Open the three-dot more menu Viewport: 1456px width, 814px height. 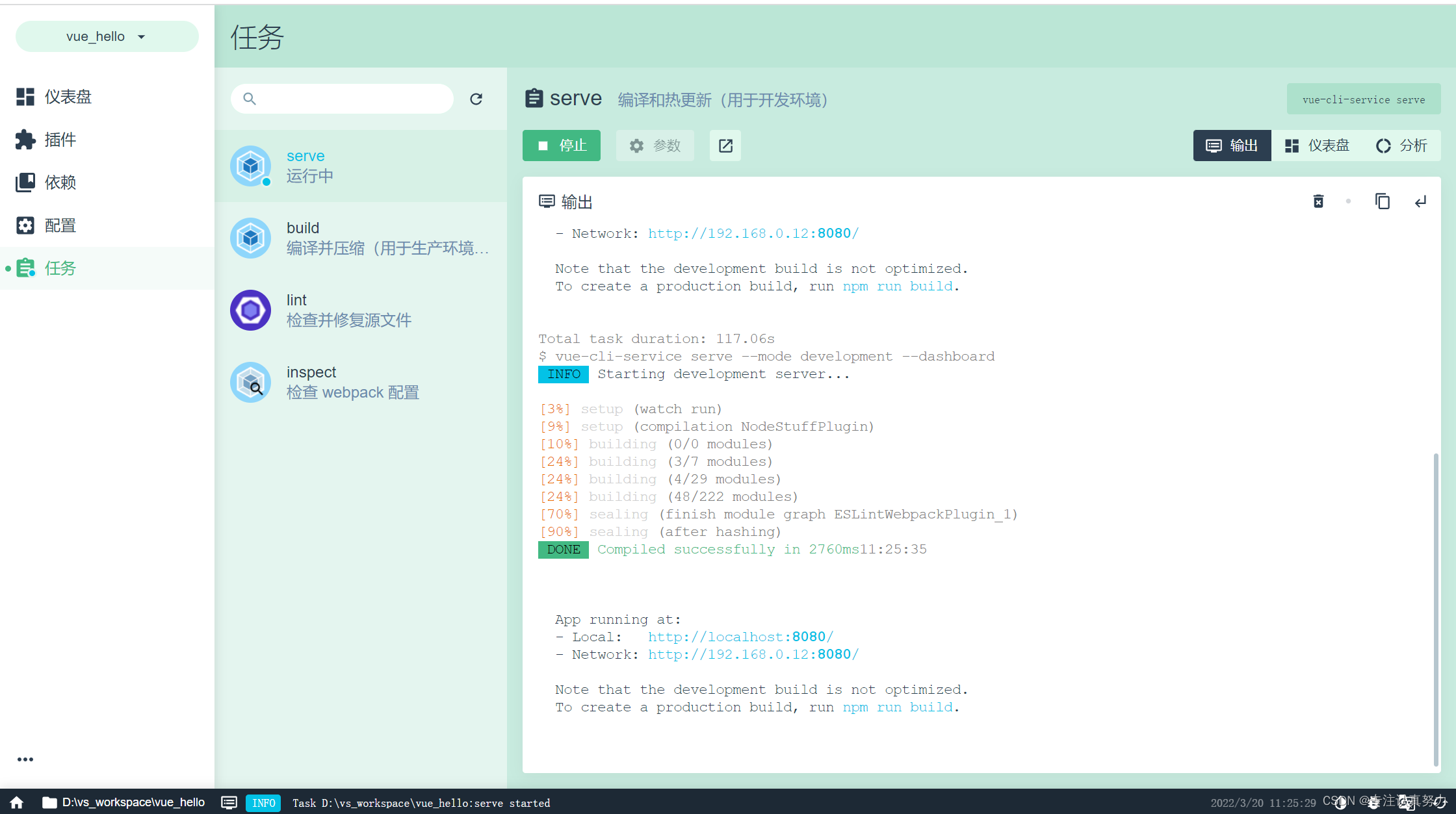[x=25, y=759]
